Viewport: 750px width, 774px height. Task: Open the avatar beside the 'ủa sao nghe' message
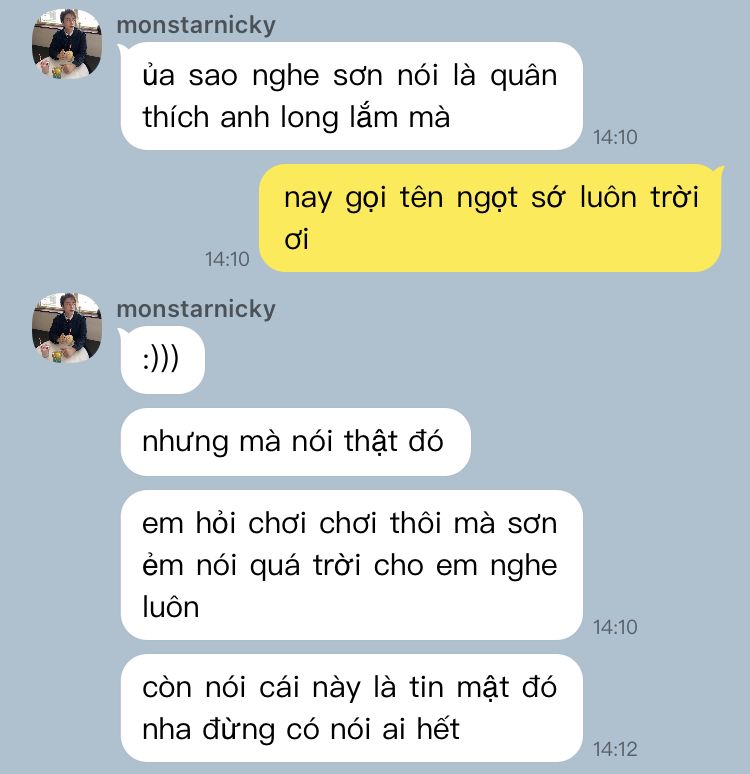pos(67,43)
